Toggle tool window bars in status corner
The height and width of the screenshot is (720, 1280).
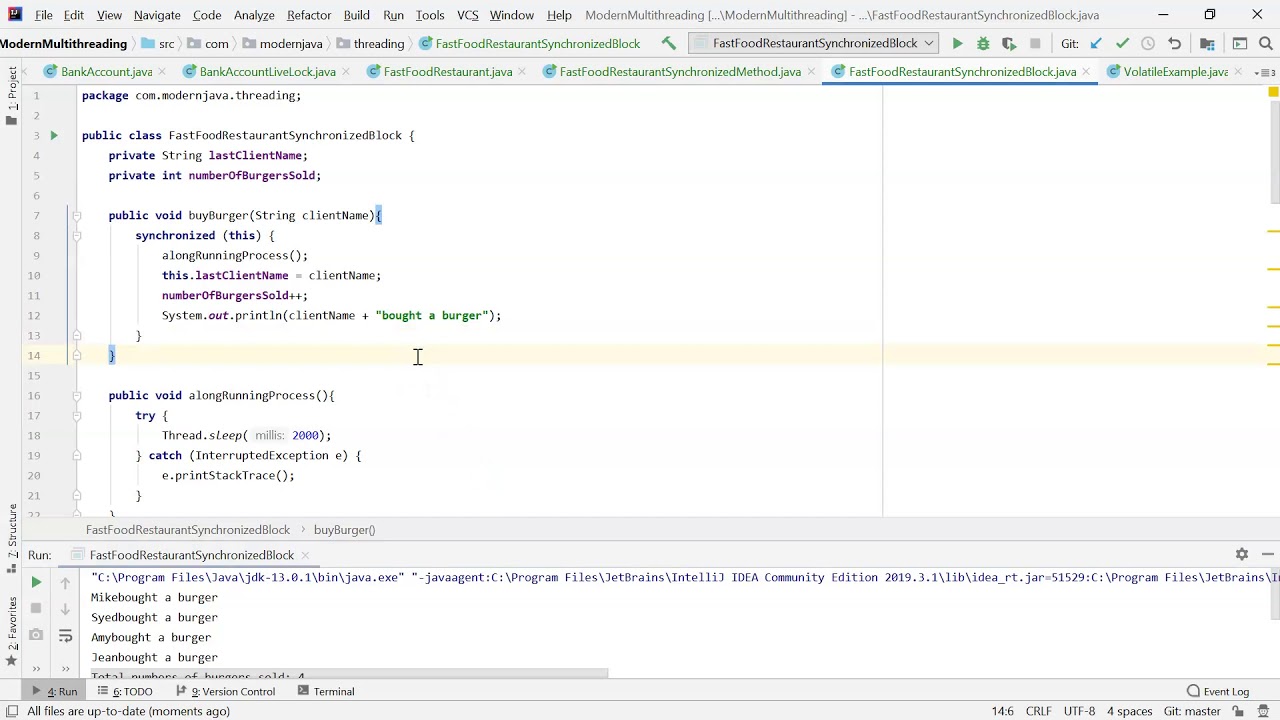pos(12,711)
